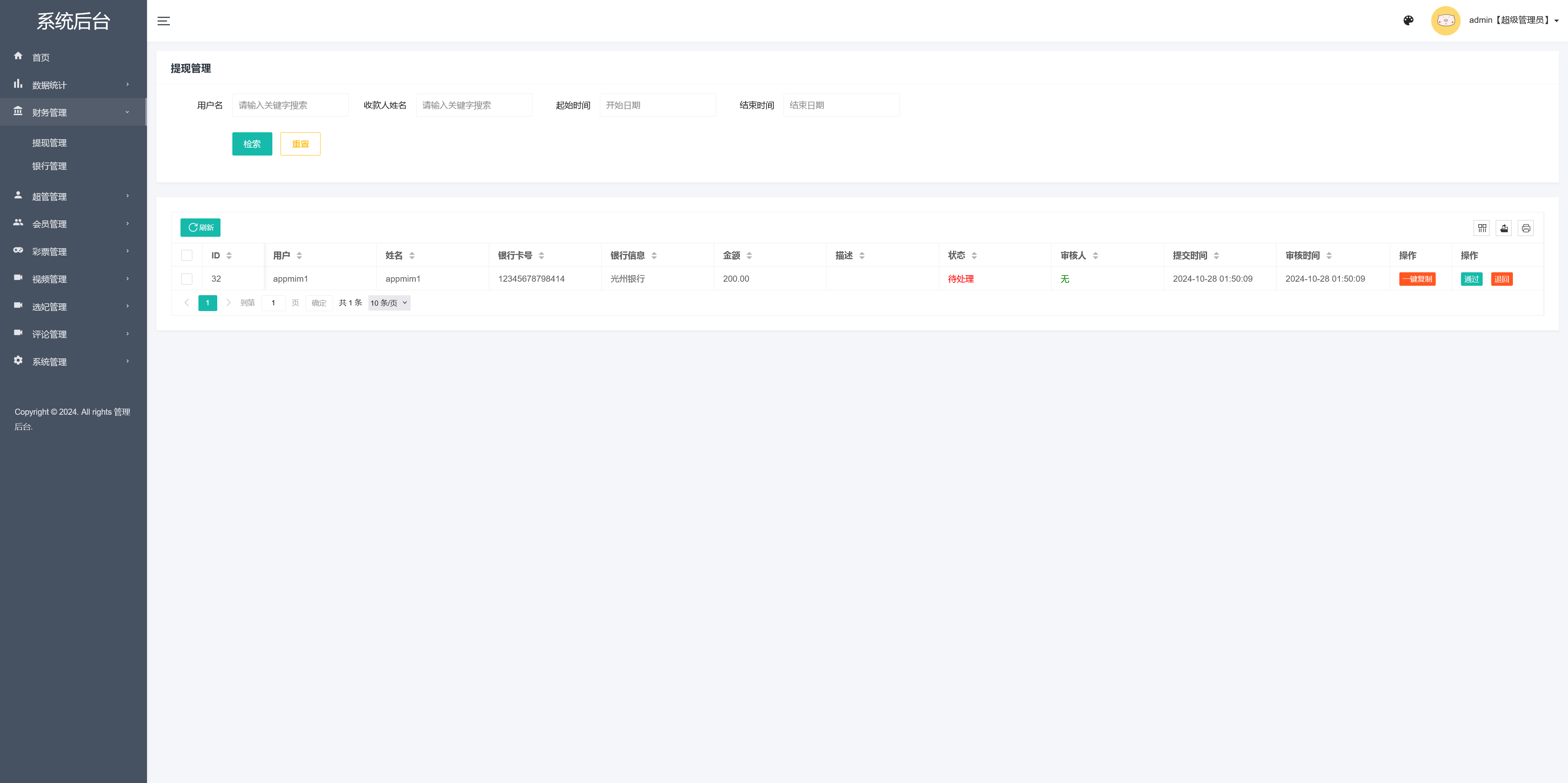Click the home icon beside 首页
Image resolution: width=1568 pixels, height=783 pixels.
point(18,56)
